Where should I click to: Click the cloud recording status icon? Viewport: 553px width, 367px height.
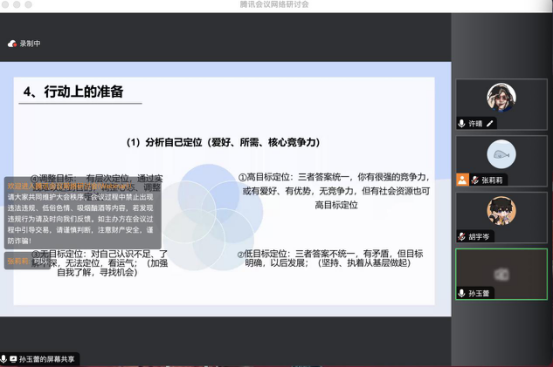[x=12, y=44]
